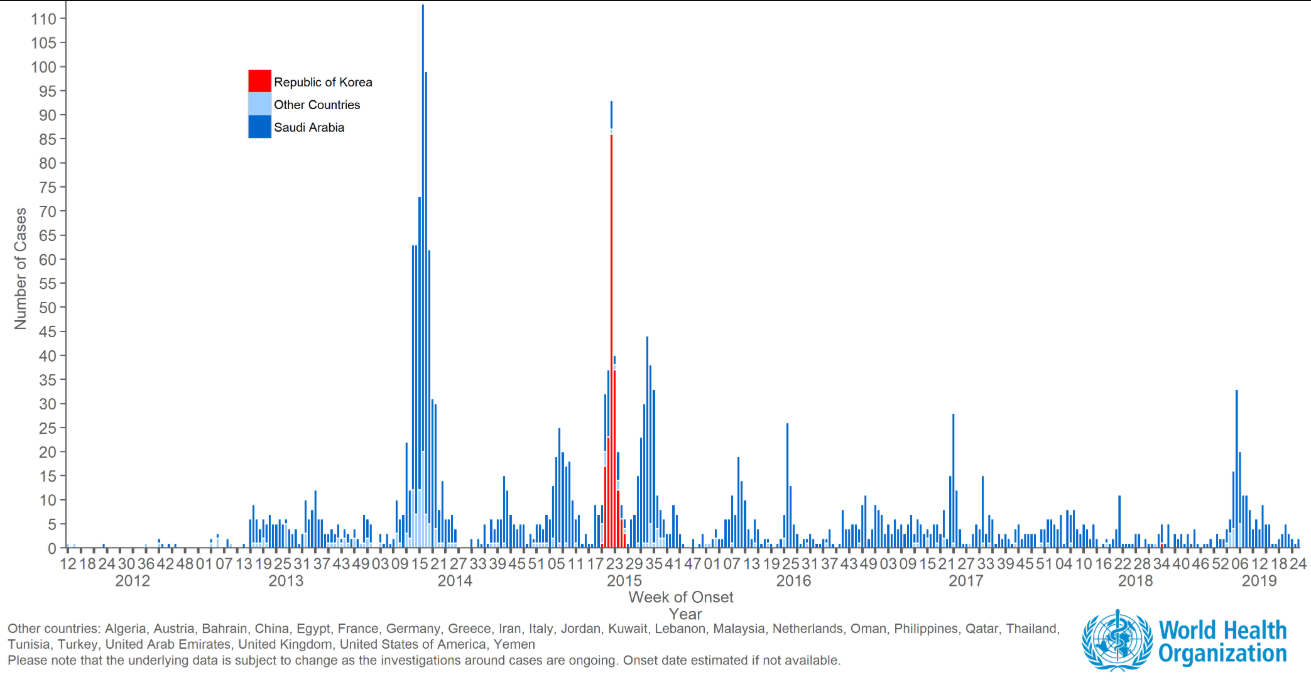Select the 2012 year label
Viewport: 1311px width, 698px height.
click(133, 578)
